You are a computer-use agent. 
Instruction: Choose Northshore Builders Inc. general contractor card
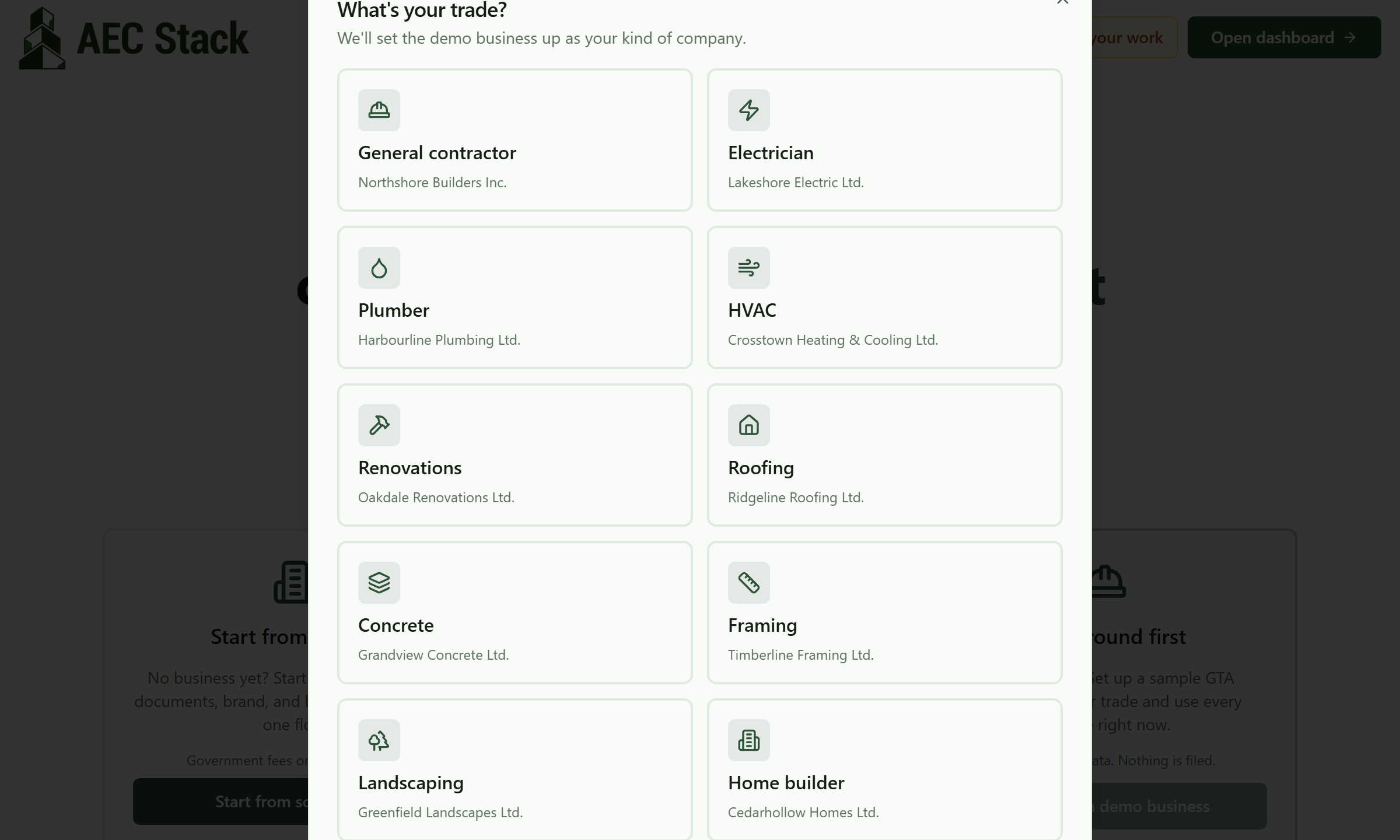pos(514,140)
